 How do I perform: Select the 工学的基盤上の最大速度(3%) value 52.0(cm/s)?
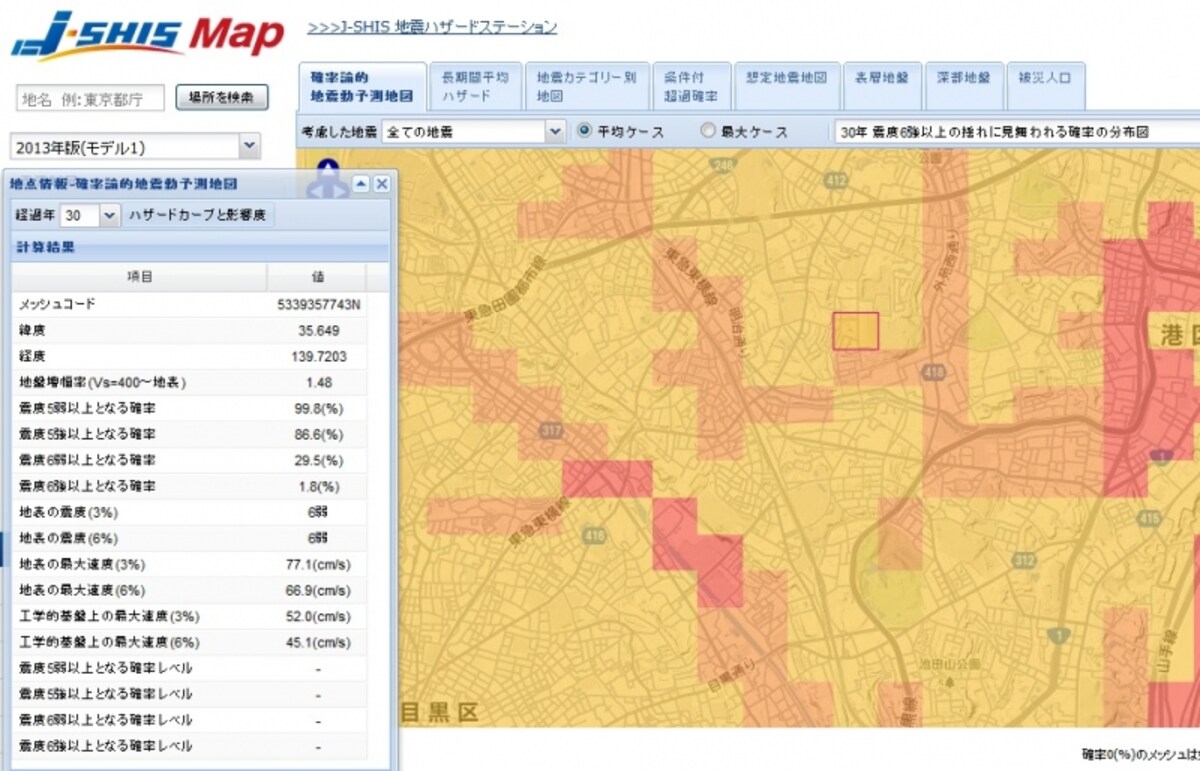319,616
